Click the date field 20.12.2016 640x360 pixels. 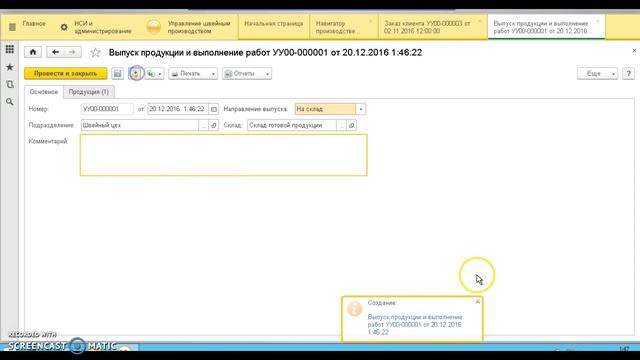(x=178, y=109)
